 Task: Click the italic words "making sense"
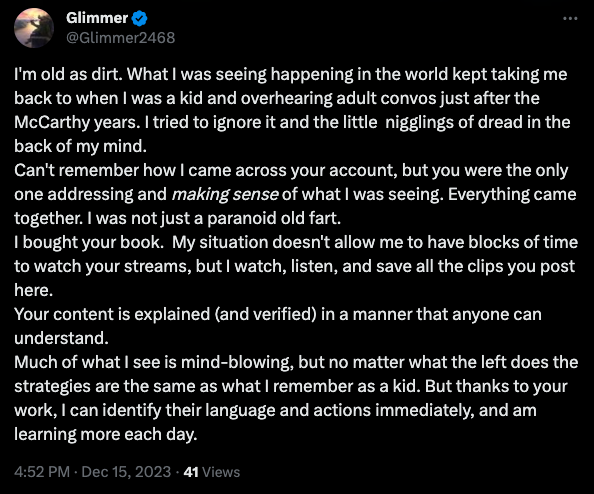[225, 194]
